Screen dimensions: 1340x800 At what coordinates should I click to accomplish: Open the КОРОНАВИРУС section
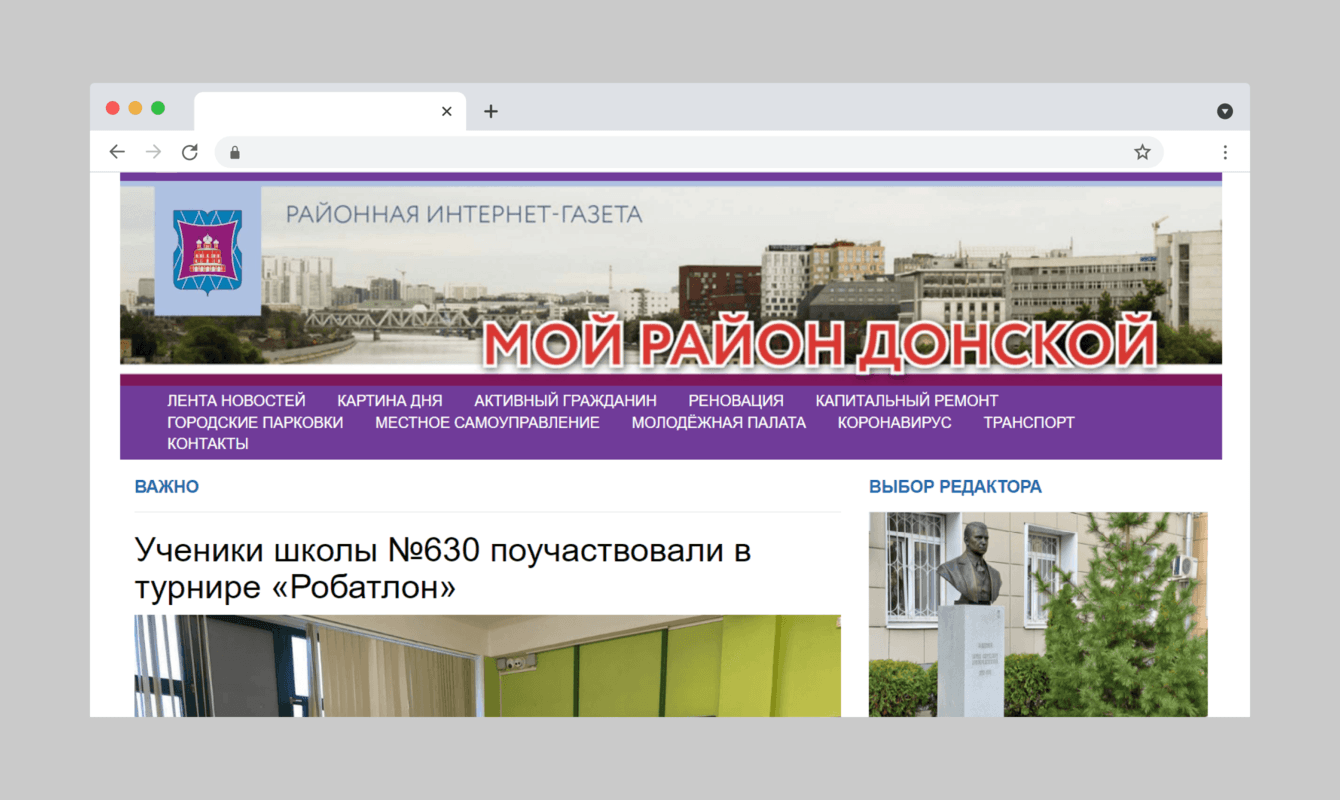[x=895, y=422]
